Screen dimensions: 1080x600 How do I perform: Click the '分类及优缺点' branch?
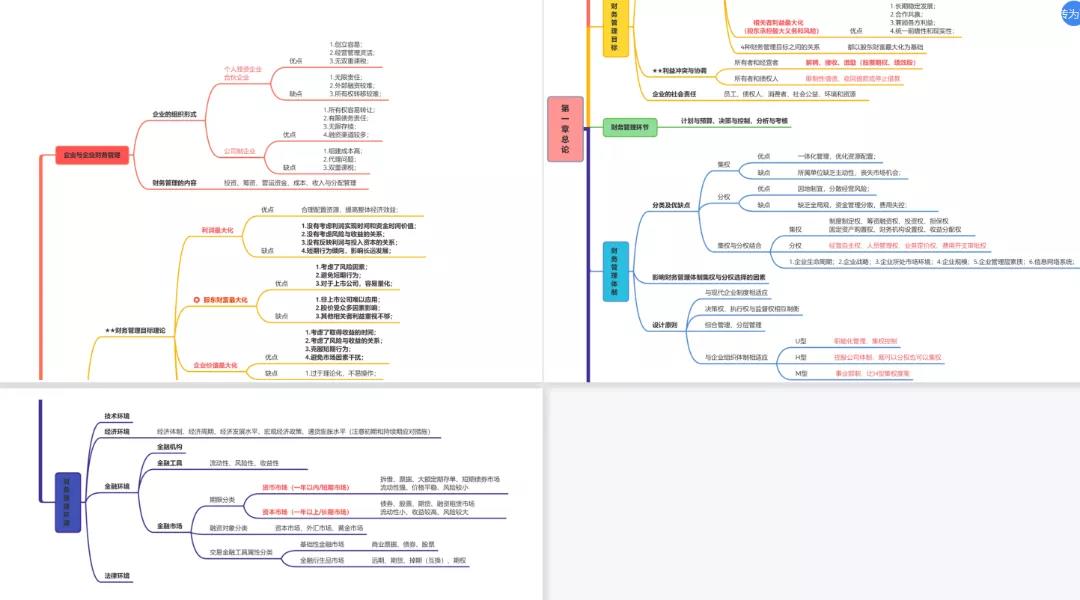point(671,205)
